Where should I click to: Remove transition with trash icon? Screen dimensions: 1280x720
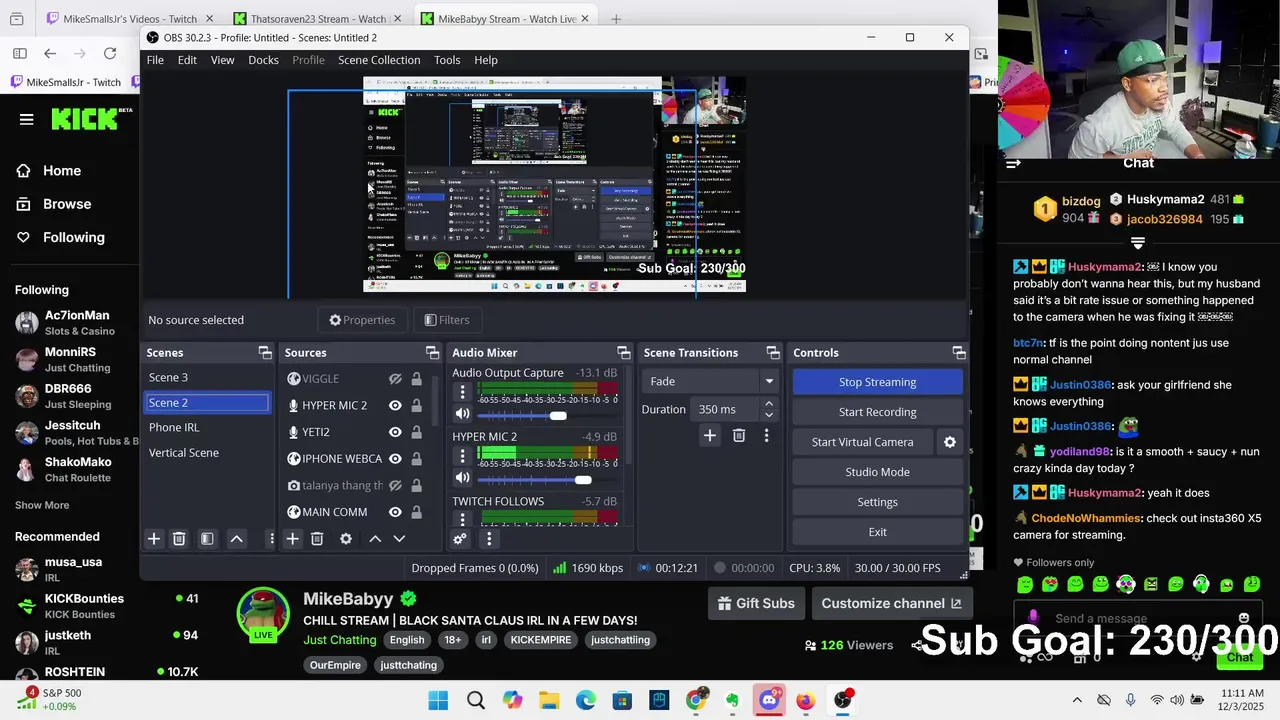click(x=739, y=436)
